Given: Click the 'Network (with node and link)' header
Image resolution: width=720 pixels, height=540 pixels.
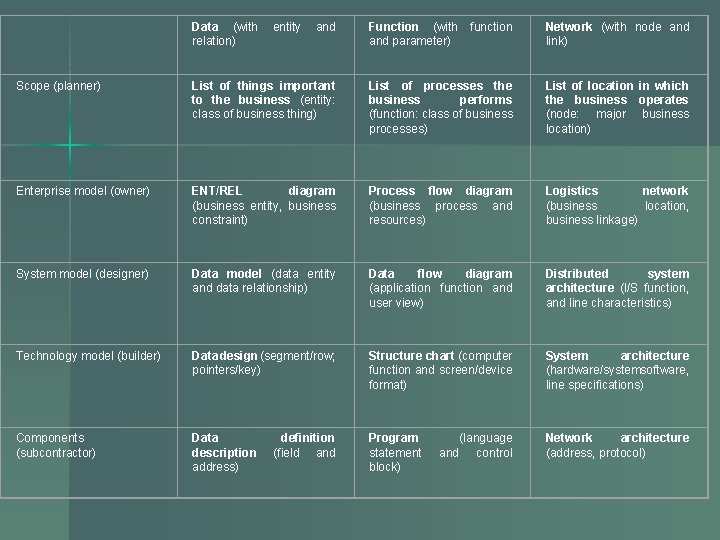Looking at the screenshot, I should pos(617,34).
